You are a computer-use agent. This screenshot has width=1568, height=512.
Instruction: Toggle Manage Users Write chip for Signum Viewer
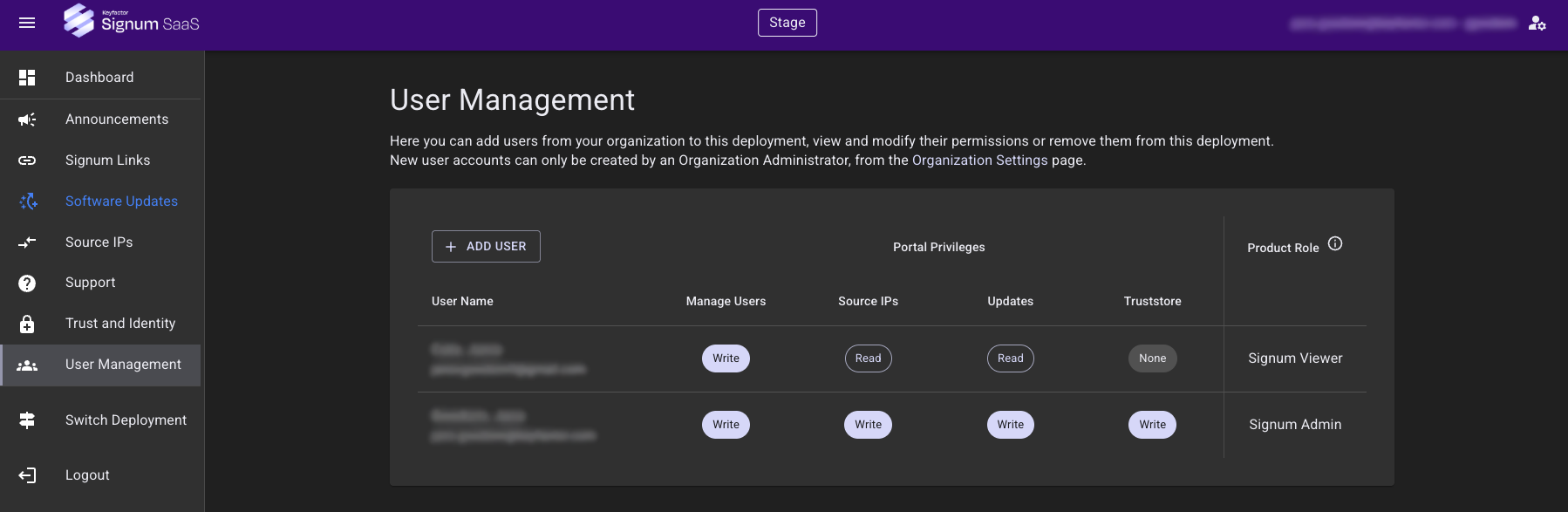click(726, 358)
